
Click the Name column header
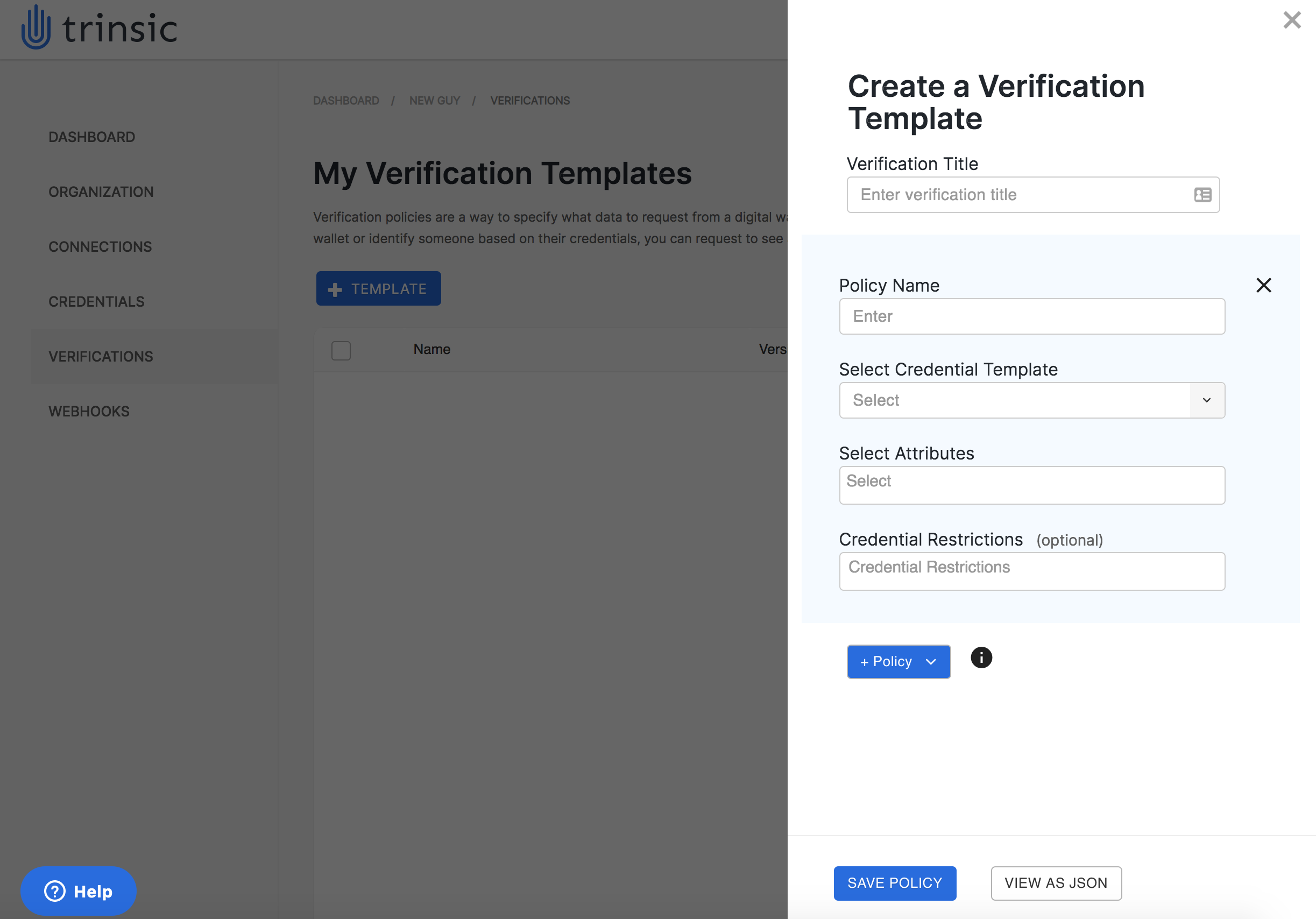431,349
